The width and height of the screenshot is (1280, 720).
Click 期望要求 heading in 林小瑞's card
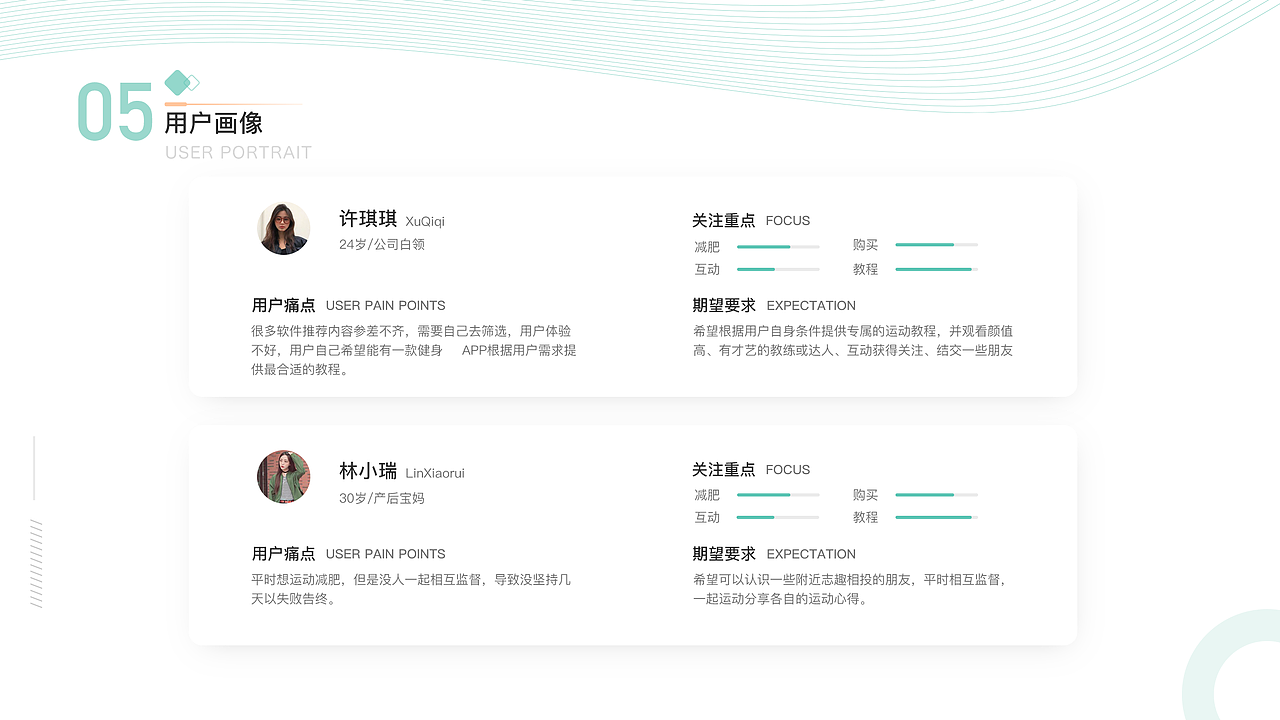724,553
